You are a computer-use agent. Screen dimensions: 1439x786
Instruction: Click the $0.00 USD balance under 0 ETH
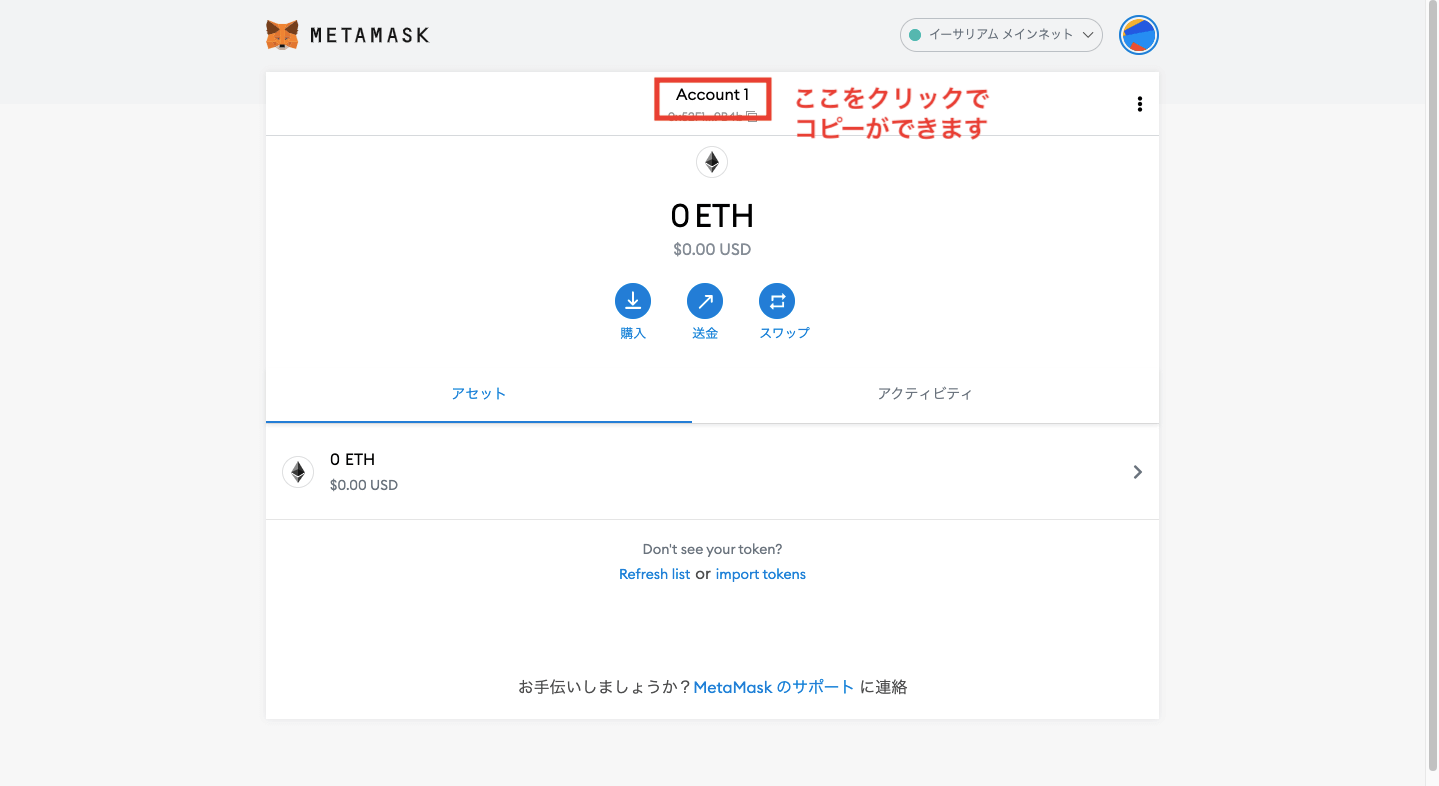pos(712,249)
